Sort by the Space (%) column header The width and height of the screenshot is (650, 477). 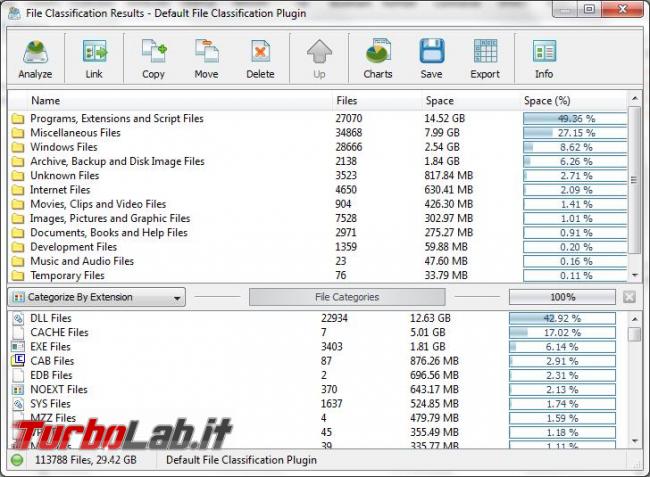pos(547,101)
